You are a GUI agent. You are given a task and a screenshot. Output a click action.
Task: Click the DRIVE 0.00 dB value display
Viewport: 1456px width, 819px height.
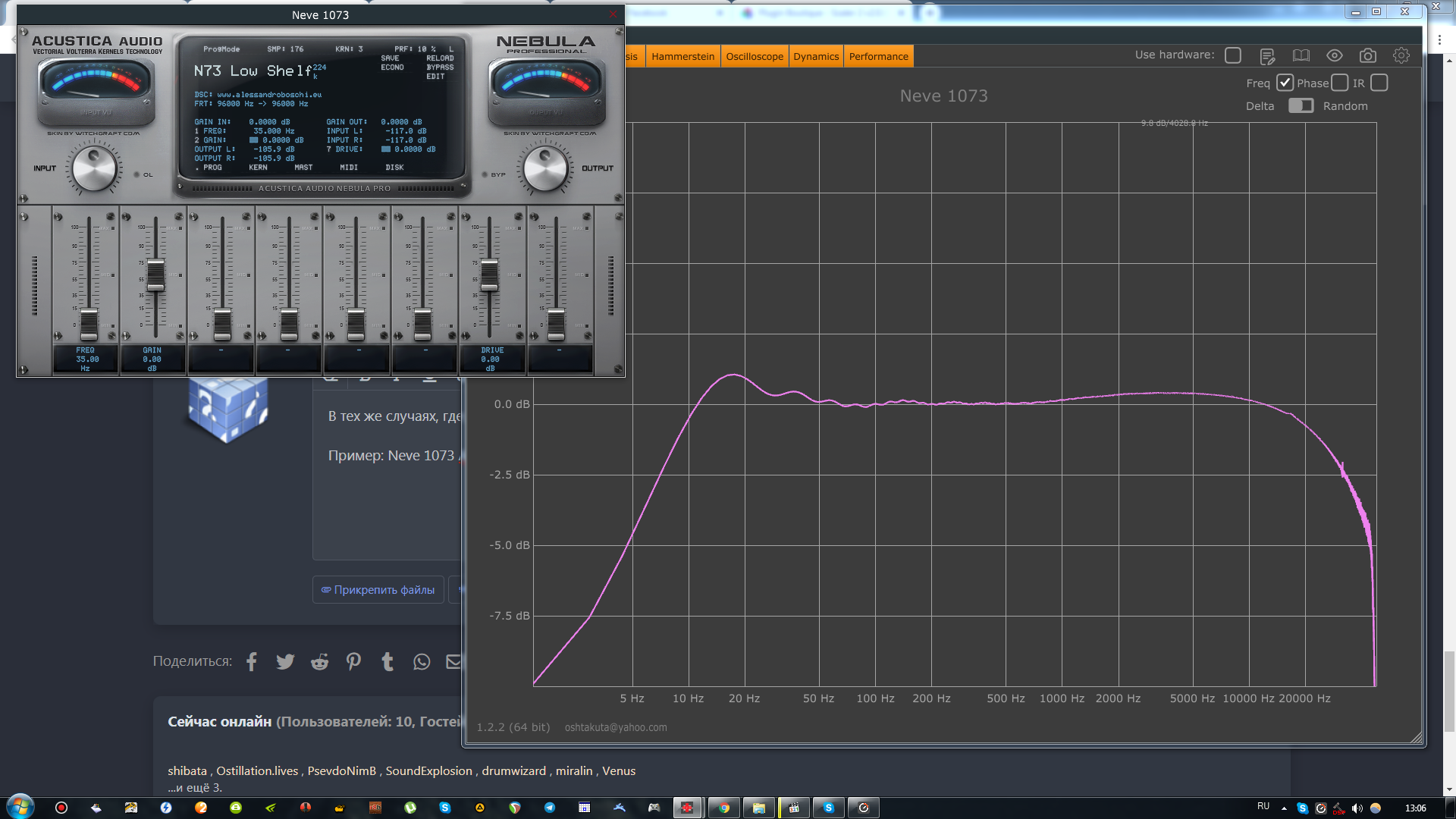[x=491, y=359]
